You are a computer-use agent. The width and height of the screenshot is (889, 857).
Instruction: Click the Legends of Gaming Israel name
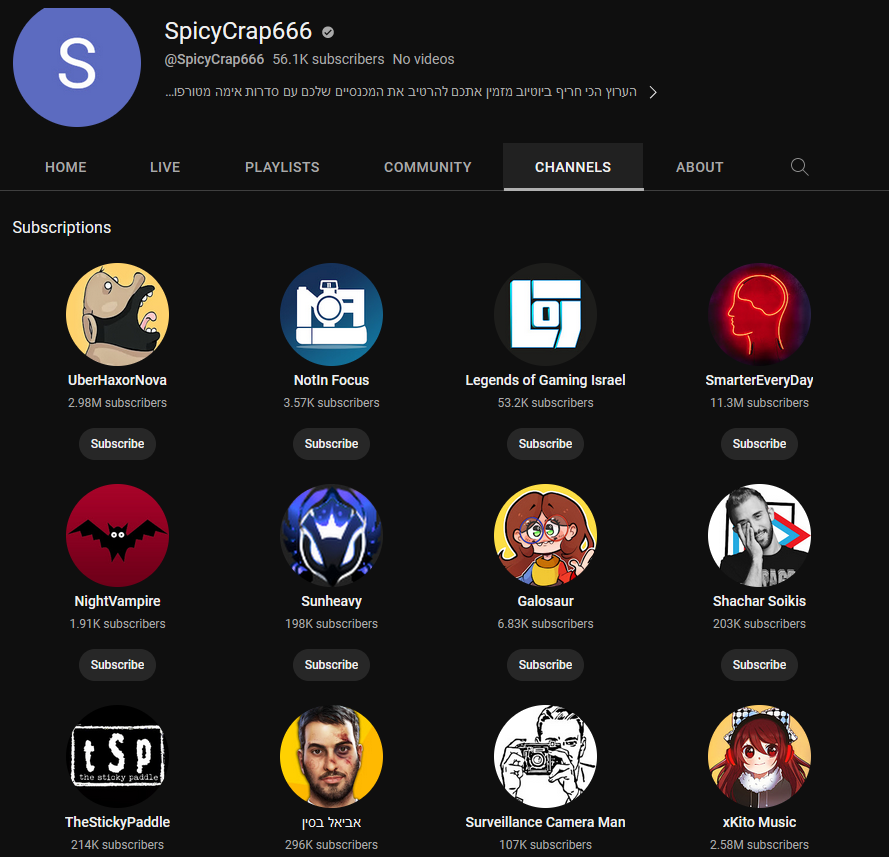(545, 380)
